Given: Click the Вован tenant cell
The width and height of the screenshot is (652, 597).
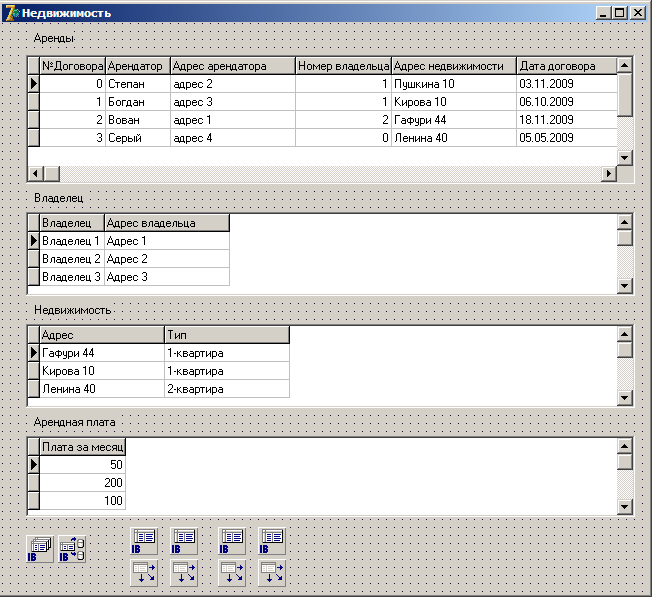Looking at the screenshot, I should coord(138,120).
